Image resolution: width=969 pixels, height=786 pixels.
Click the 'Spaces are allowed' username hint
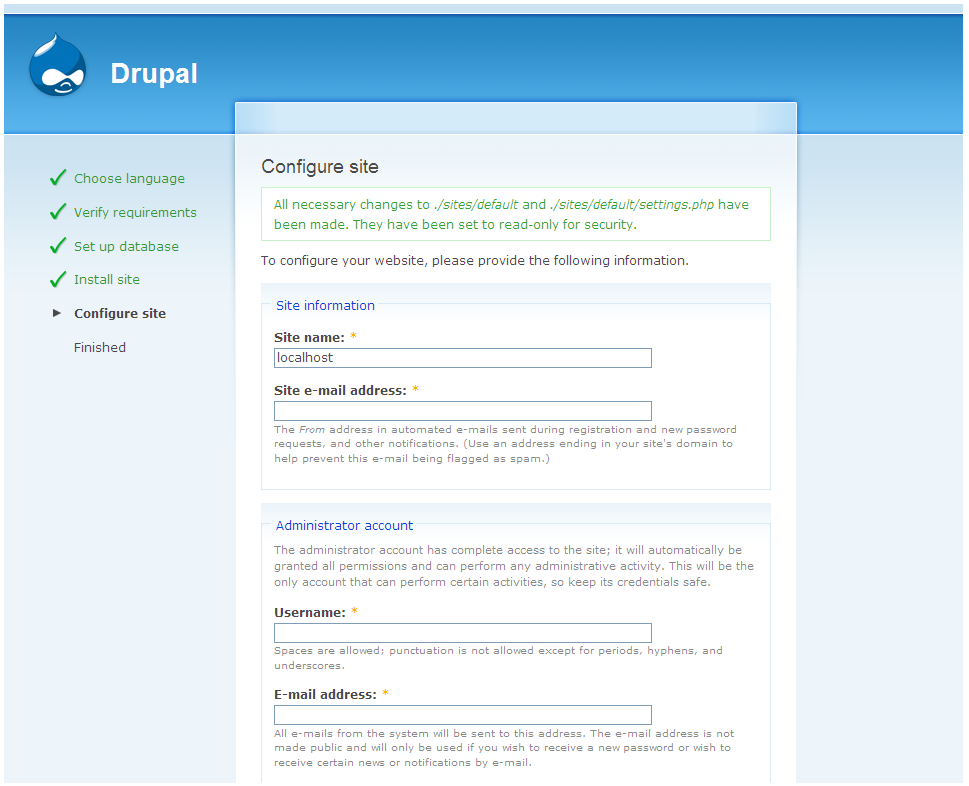[498, 658]
